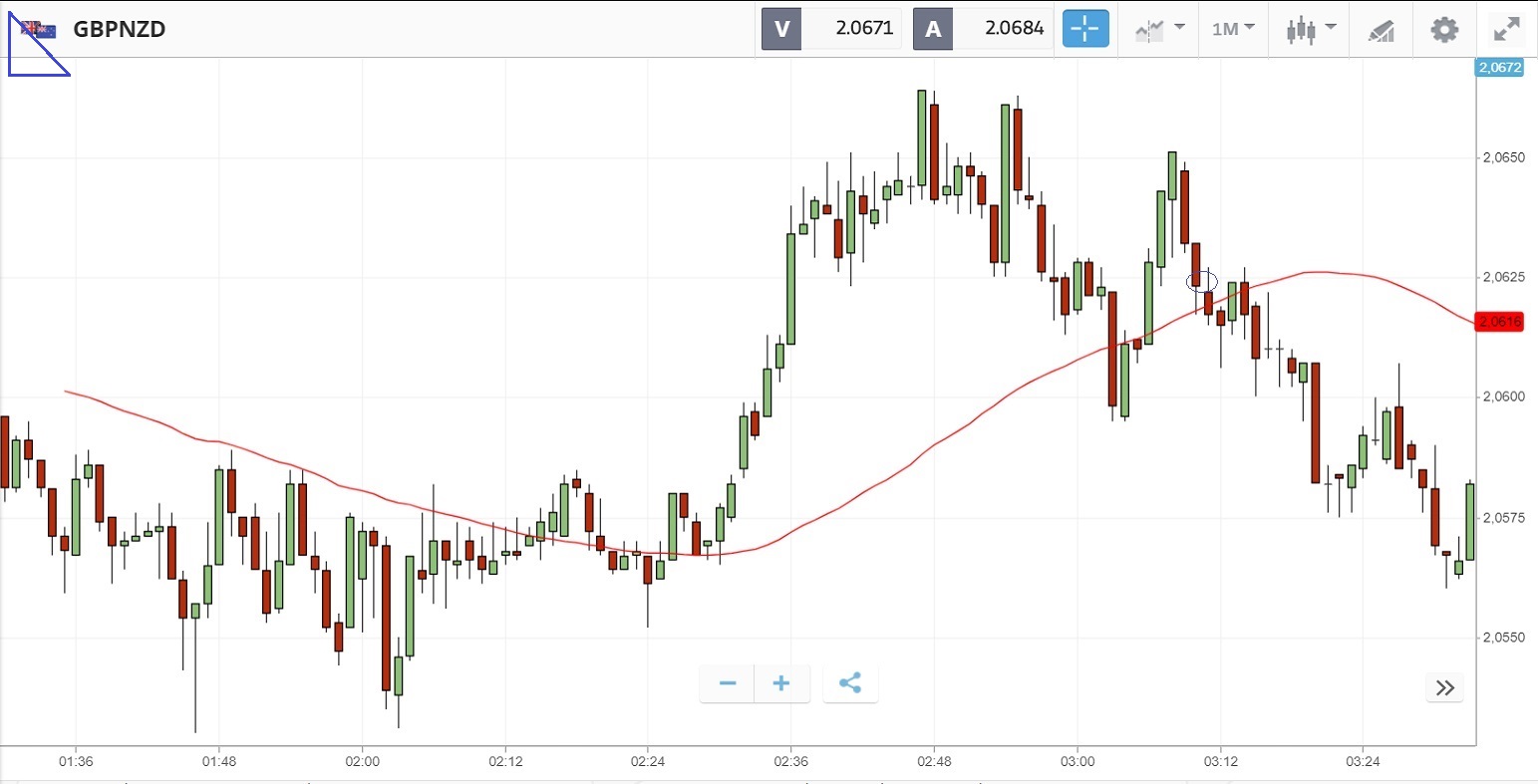The width and height of the screenshot is (1538, 784).
Task: Click the GBPNZD flag icon
Action: 40,30
